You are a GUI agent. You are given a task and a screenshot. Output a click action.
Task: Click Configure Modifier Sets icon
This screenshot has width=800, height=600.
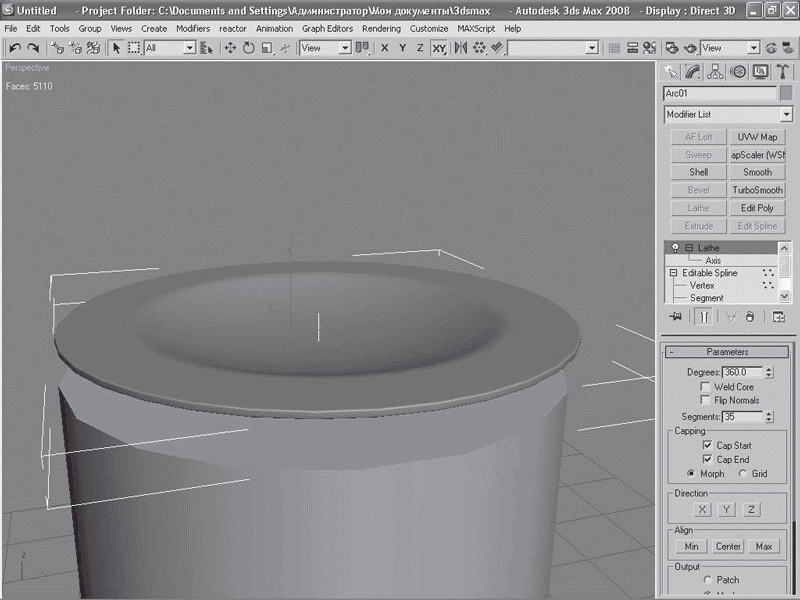pyautogui.click(x=779, y=317)
